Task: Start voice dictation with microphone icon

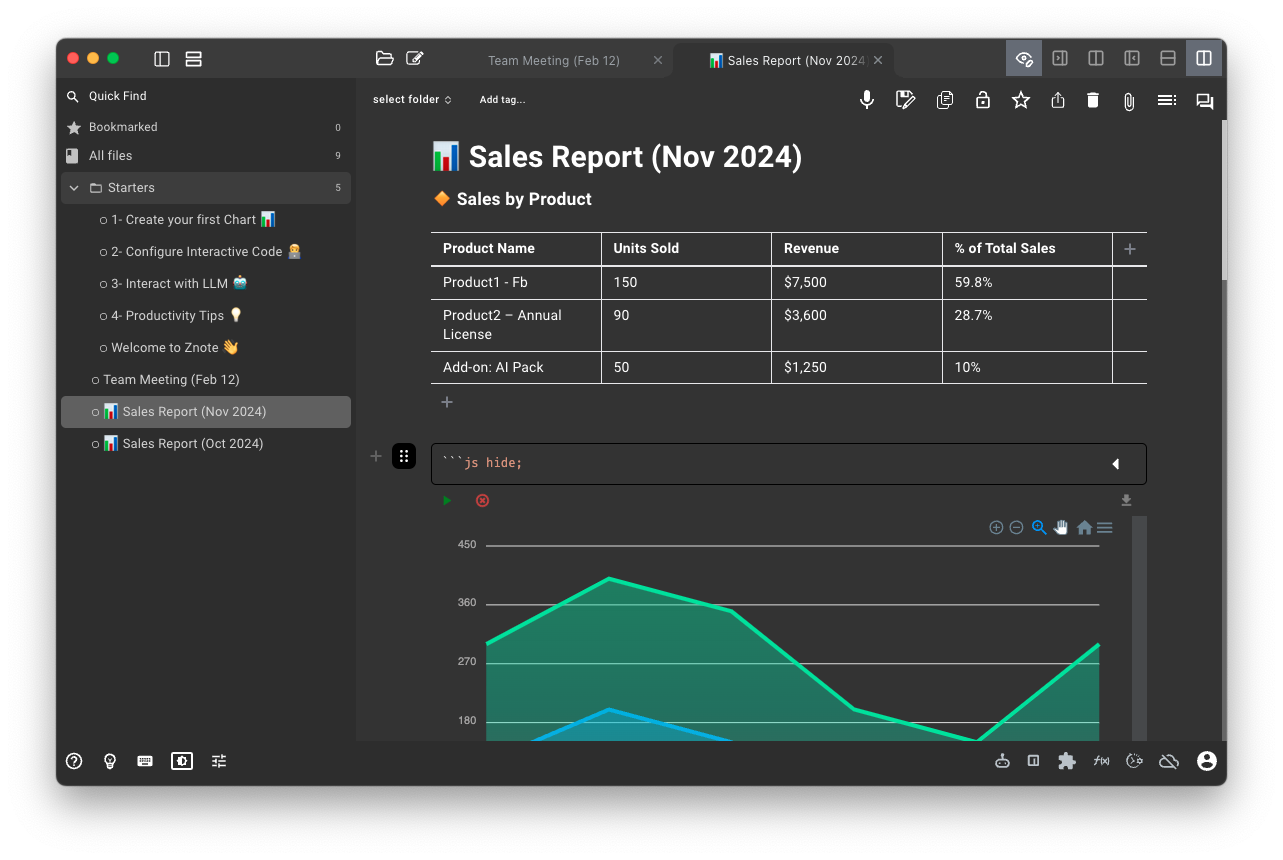Action: click(x=867, y=100)
